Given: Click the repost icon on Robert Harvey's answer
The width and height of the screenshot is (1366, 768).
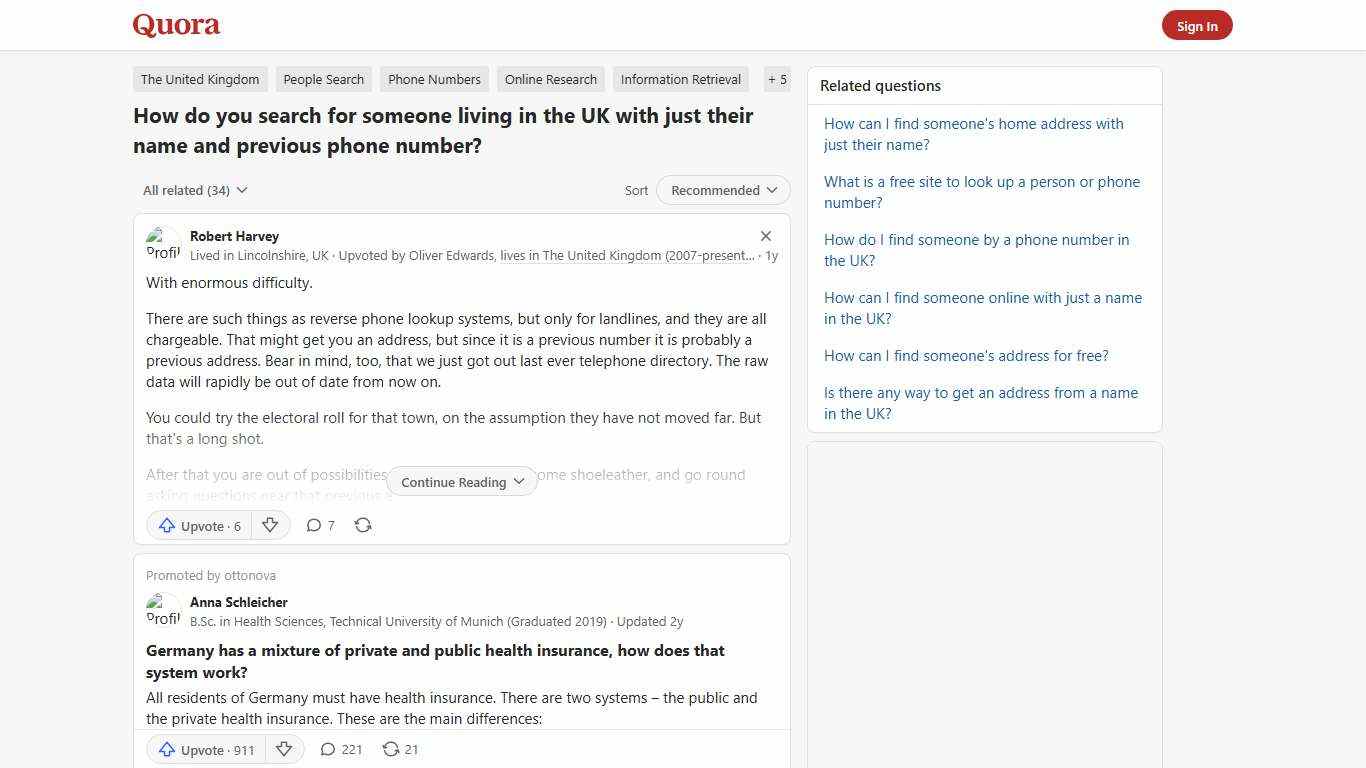Looking at the screenshot, I should click(x=363, y=524).
